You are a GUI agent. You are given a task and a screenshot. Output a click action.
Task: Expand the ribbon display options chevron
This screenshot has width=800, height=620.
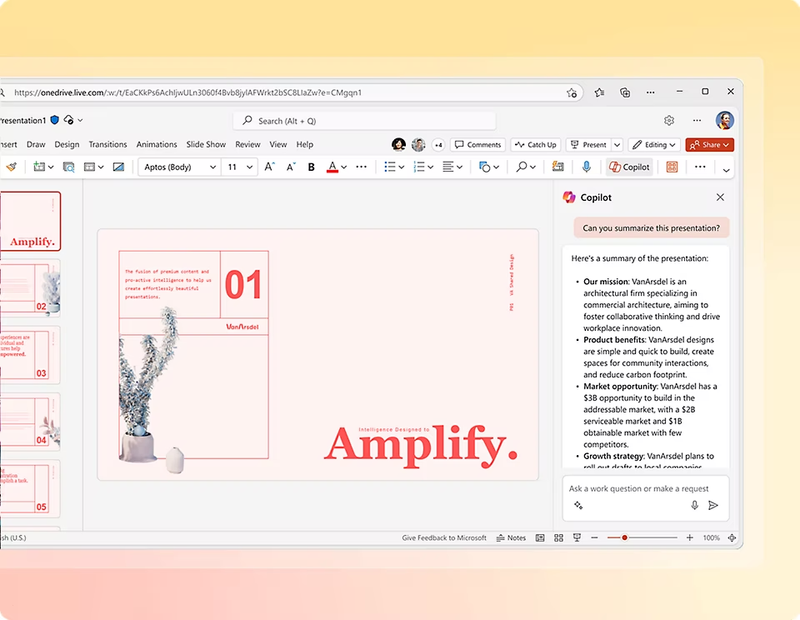(x=726, y=170)
